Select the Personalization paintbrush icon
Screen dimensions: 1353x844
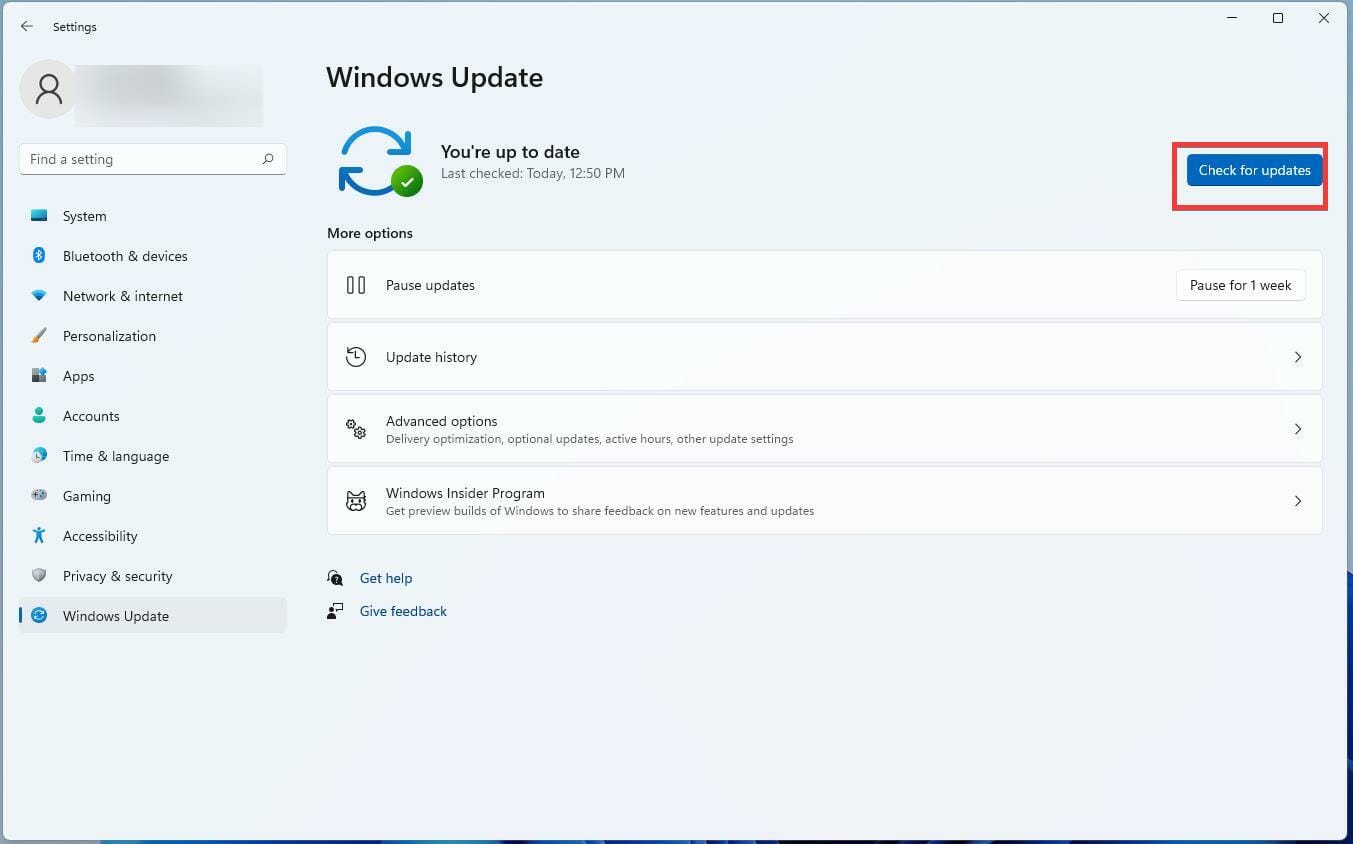coord(38,336)
